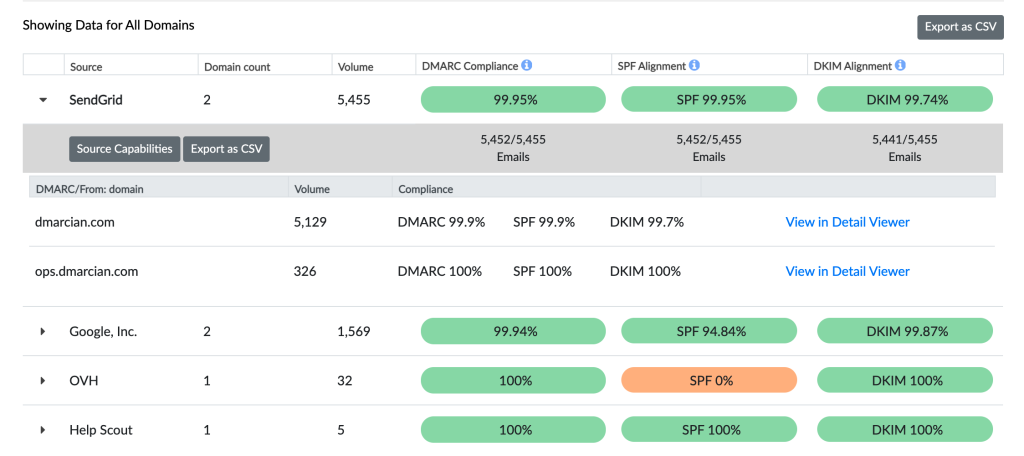The image size is (1024, 456).
Task: Click SendGrid SPF 99.95% bar
Action: coord(709,100)
